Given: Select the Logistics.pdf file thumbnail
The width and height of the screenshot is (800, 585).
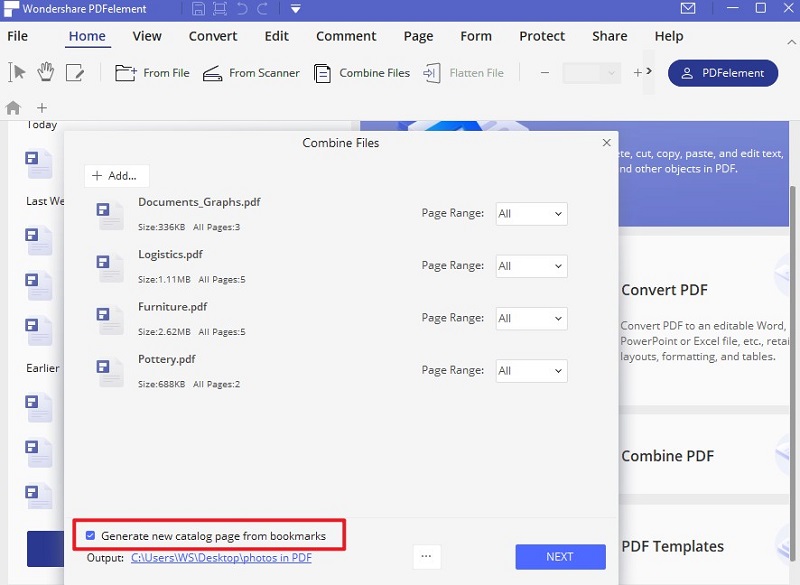Looking at the screenshot, I should (x=110, y=265).
